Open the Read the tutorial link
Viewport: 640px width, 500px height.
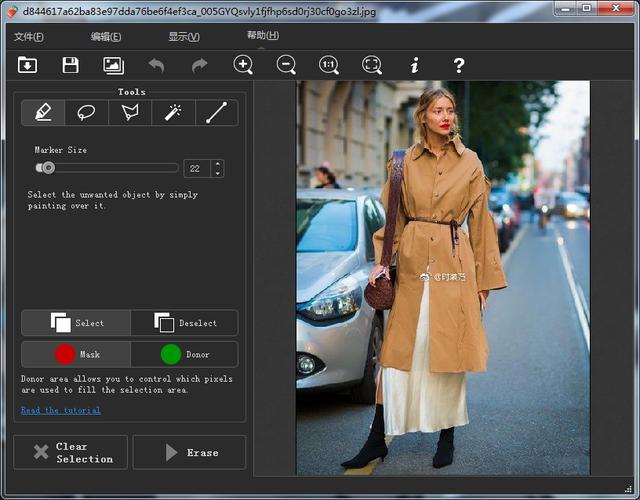(x=60, y=410)
